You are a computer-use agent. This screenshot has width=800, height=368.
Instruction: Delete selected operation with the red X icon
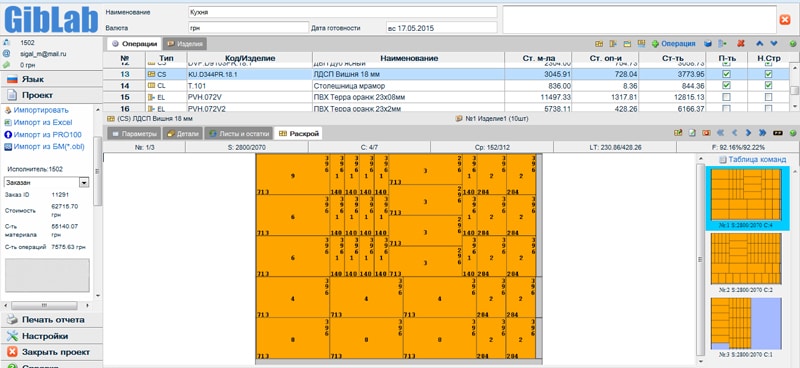(x=741, y=44)
